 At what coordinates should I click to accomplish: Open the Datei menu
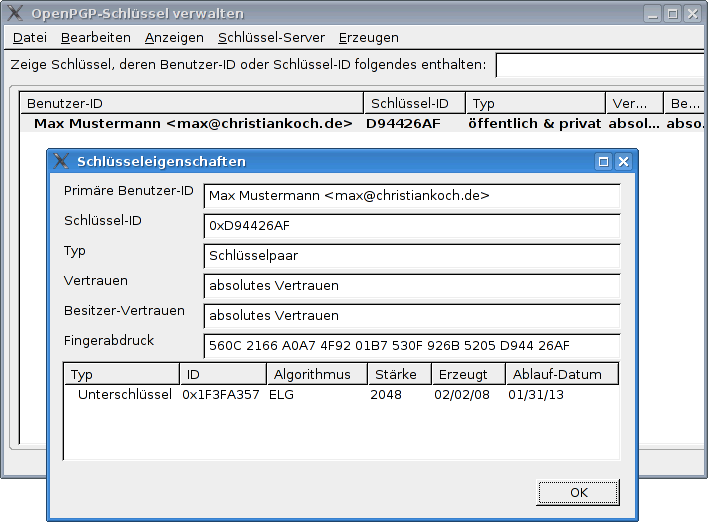[30, 37]
